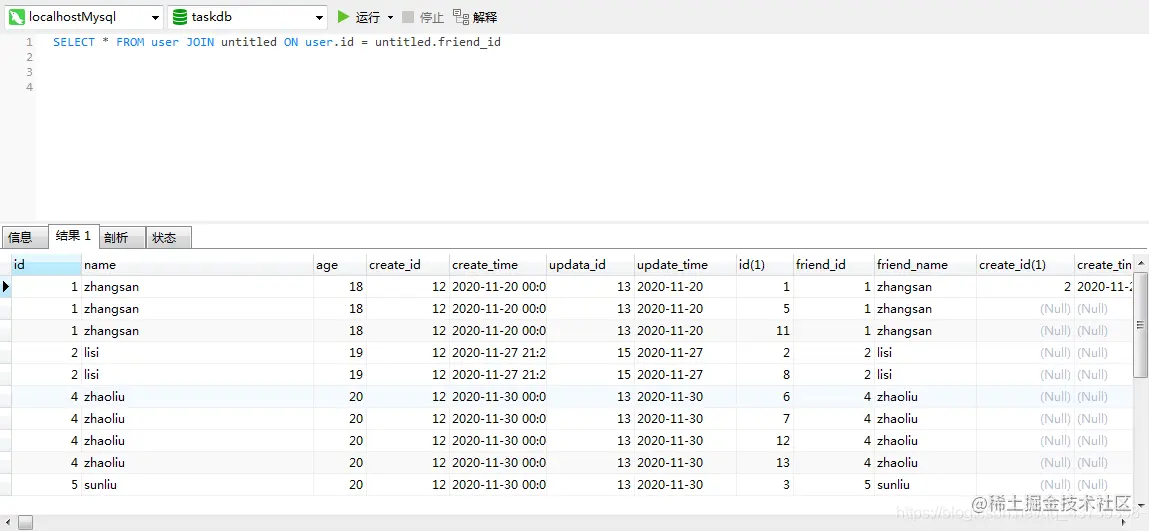Select the create_id(1) cell with value 2

coord(1025,287)
